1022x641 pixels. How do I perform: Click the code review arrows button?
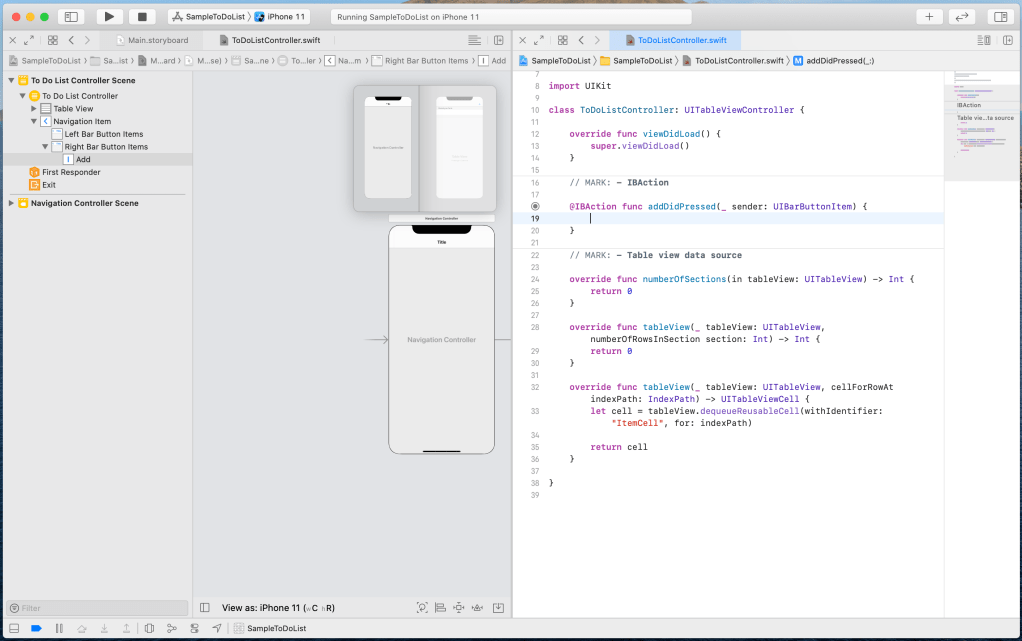961,17
